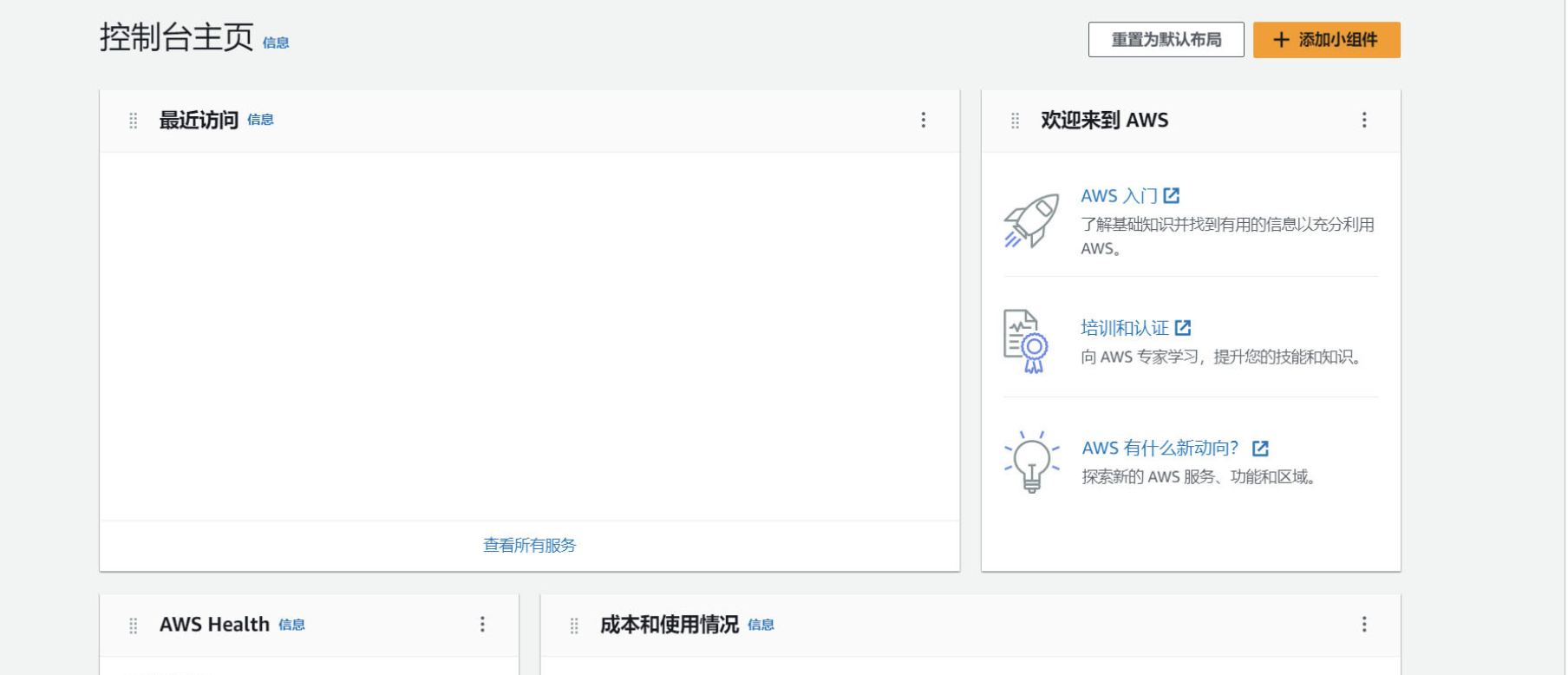Click the 成本和使用情况 widget title

[x=670, y=624]
